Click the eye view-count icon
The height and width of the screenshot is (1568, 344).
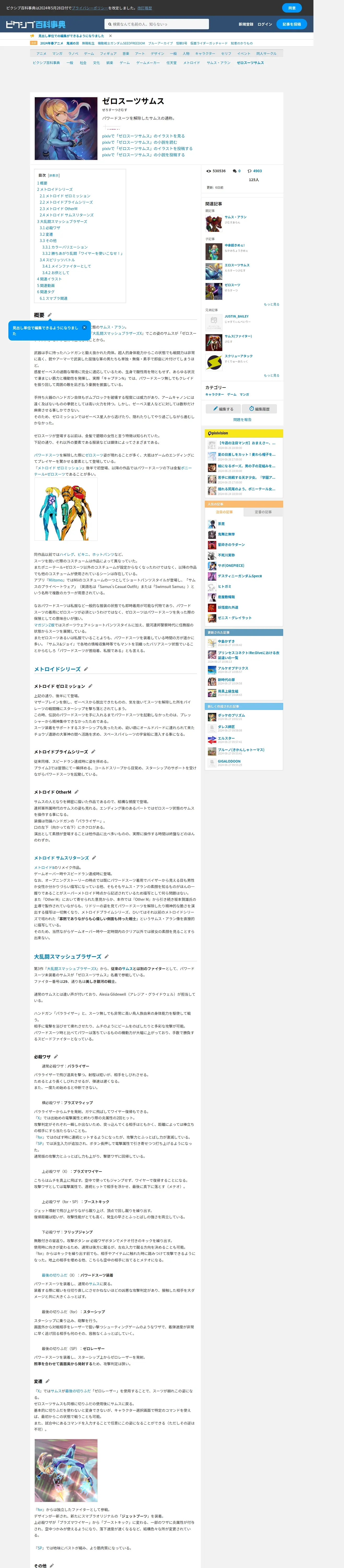pos(209,171)
